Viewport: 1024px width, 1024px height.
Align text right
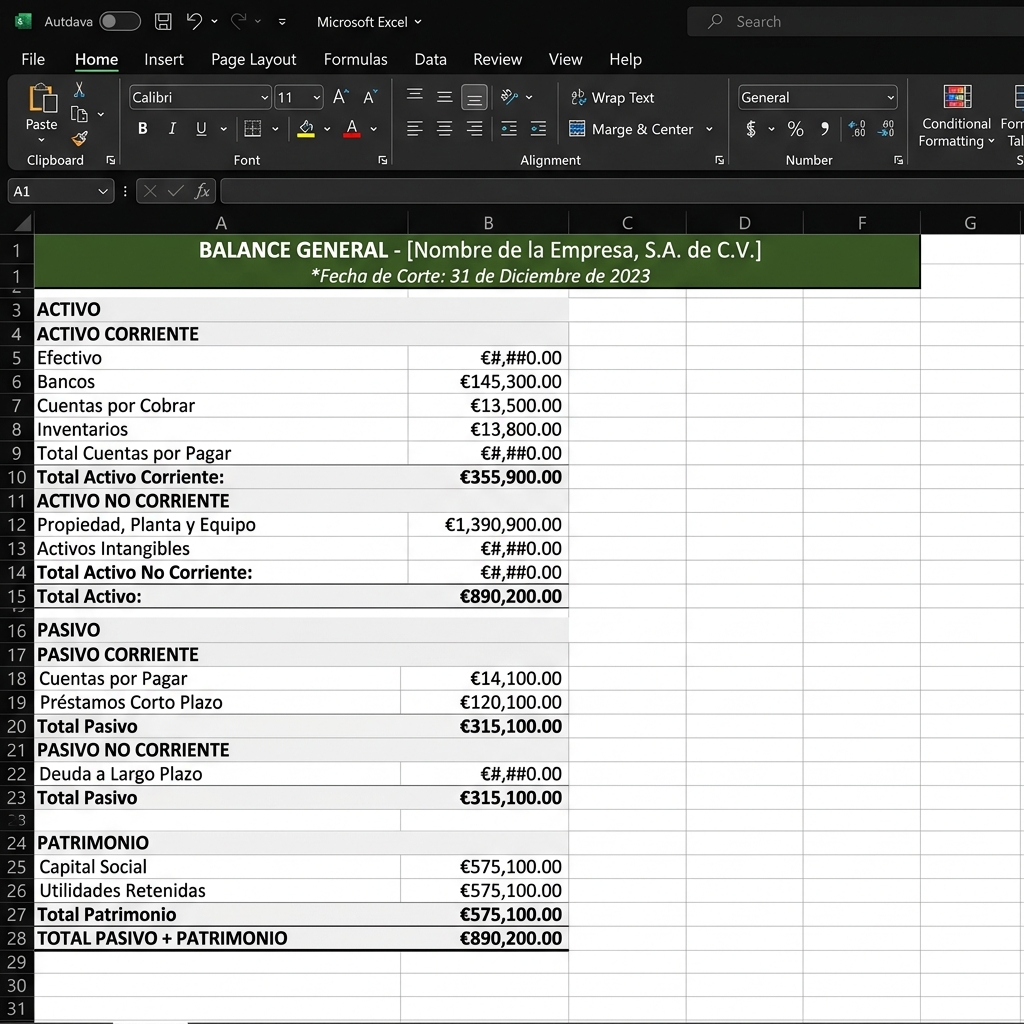(x=474, y=129)
